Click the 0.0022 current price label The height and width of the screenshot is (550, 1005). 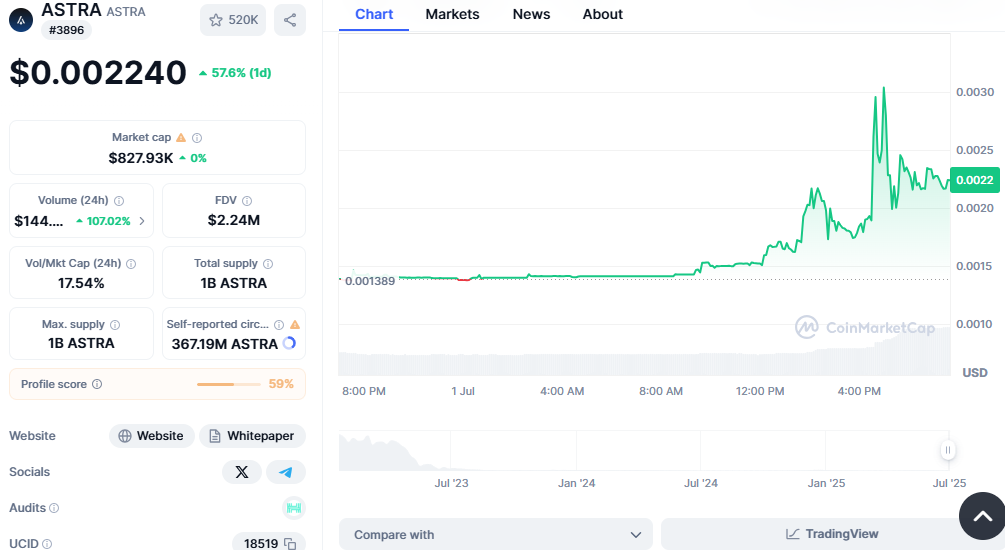pyautogui.click(x=975, y=180)
